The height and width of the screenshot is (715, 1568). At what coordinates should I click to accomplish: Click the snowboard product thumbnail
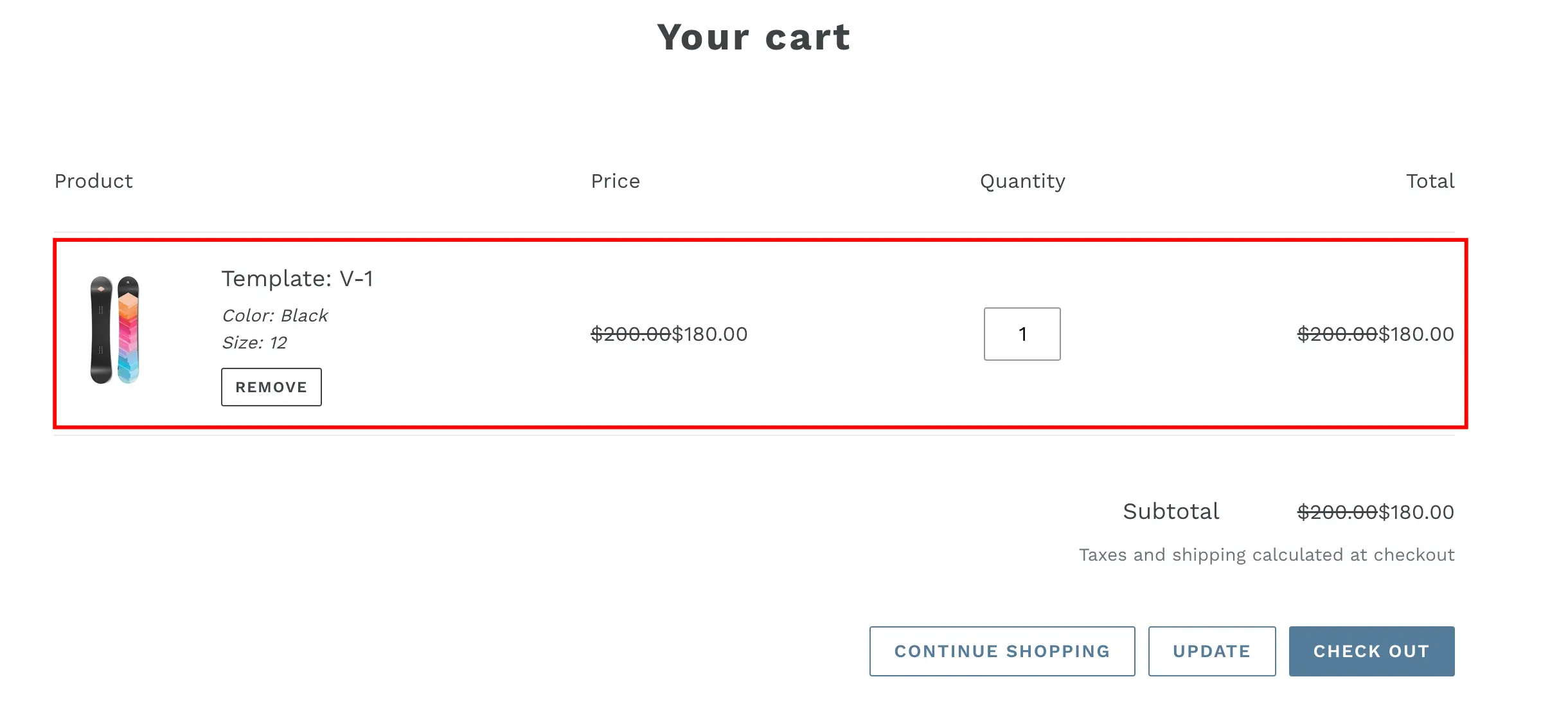point(115,330)
